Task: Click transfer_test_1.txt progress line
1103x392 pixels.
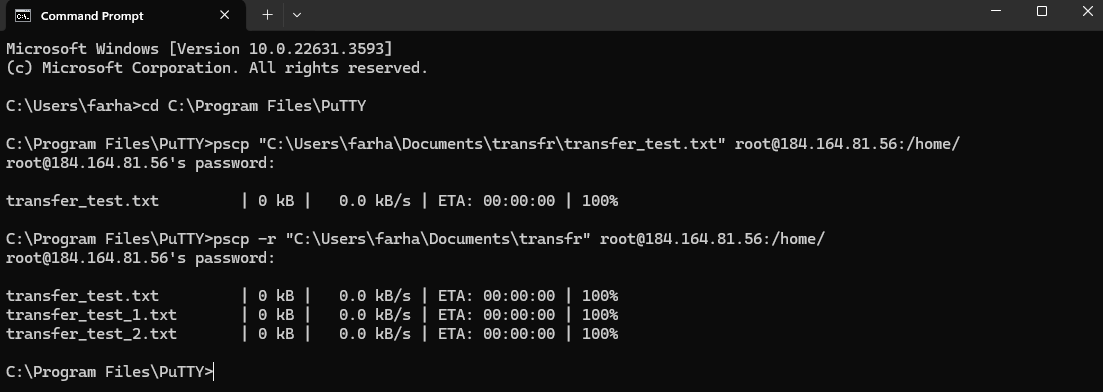Action: pos(312,315)
